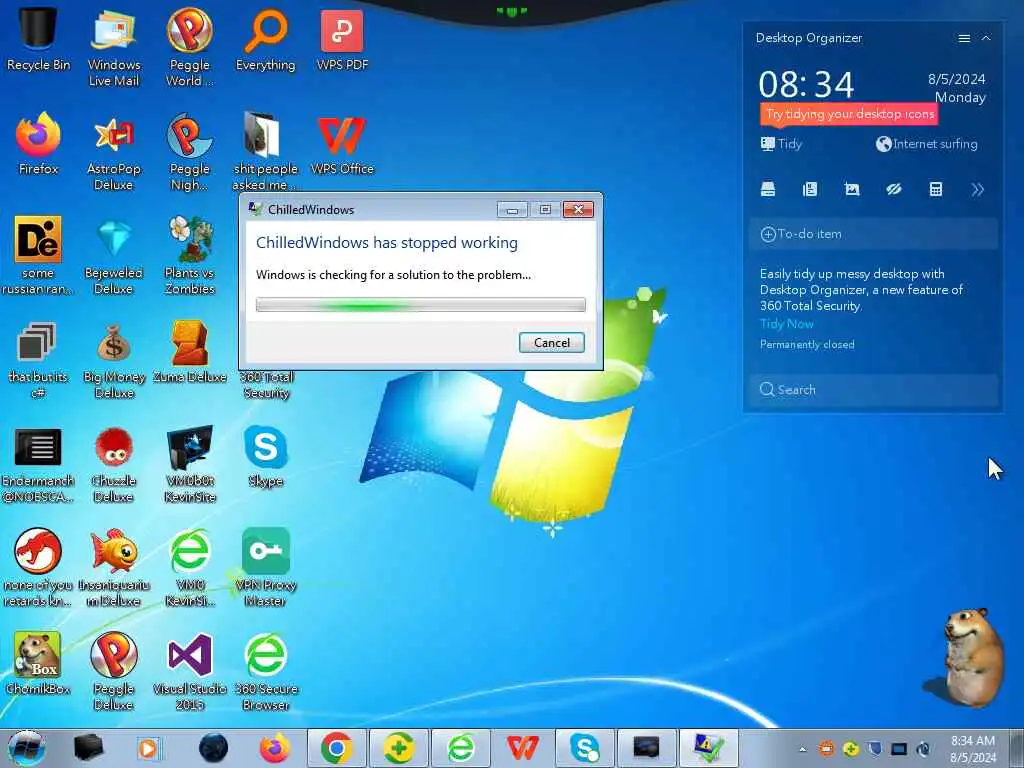Viewport: 1024px width, 768px height.
Task: Click the Permanently closed link
Action: [807, 344]
